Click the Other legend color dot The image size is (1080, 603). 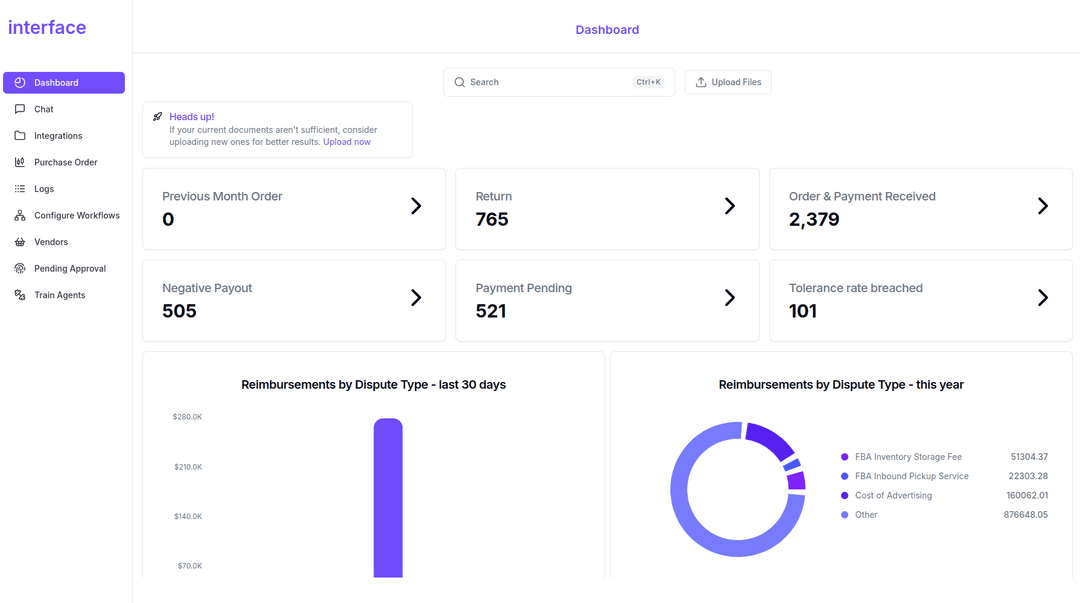pos(844,515)
